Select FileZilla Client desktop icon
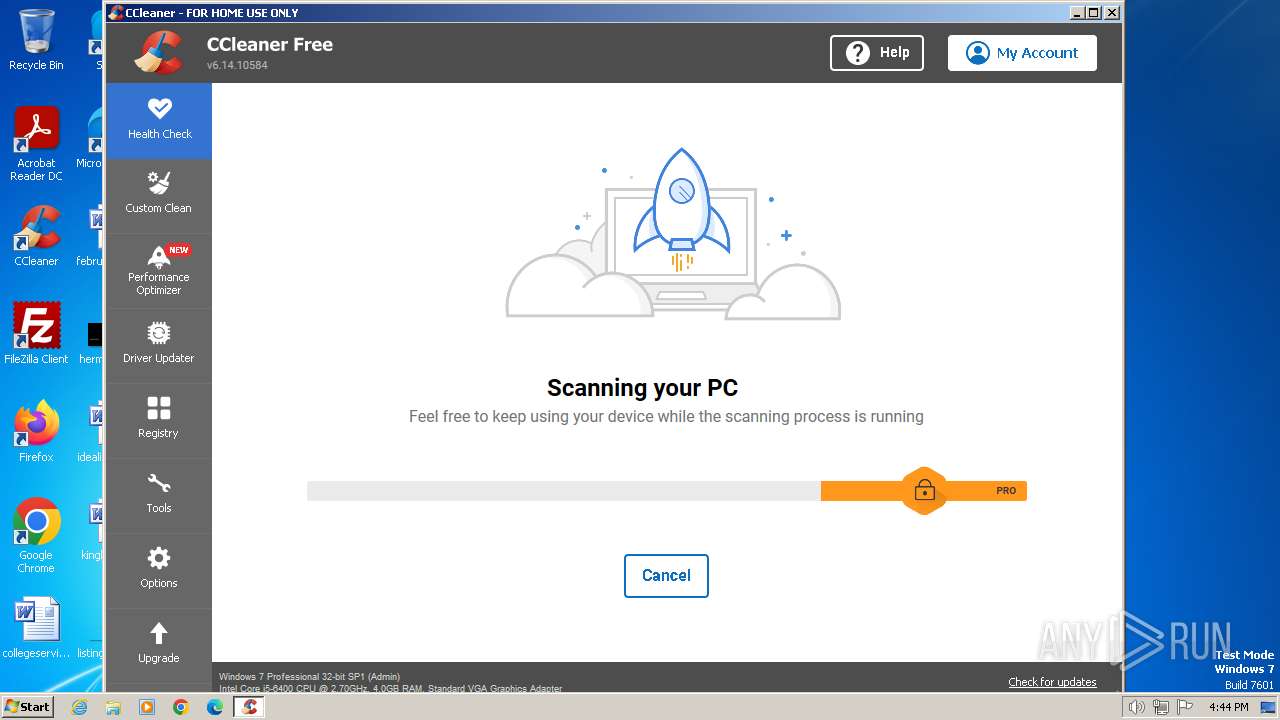 click(x=36, y=333)
